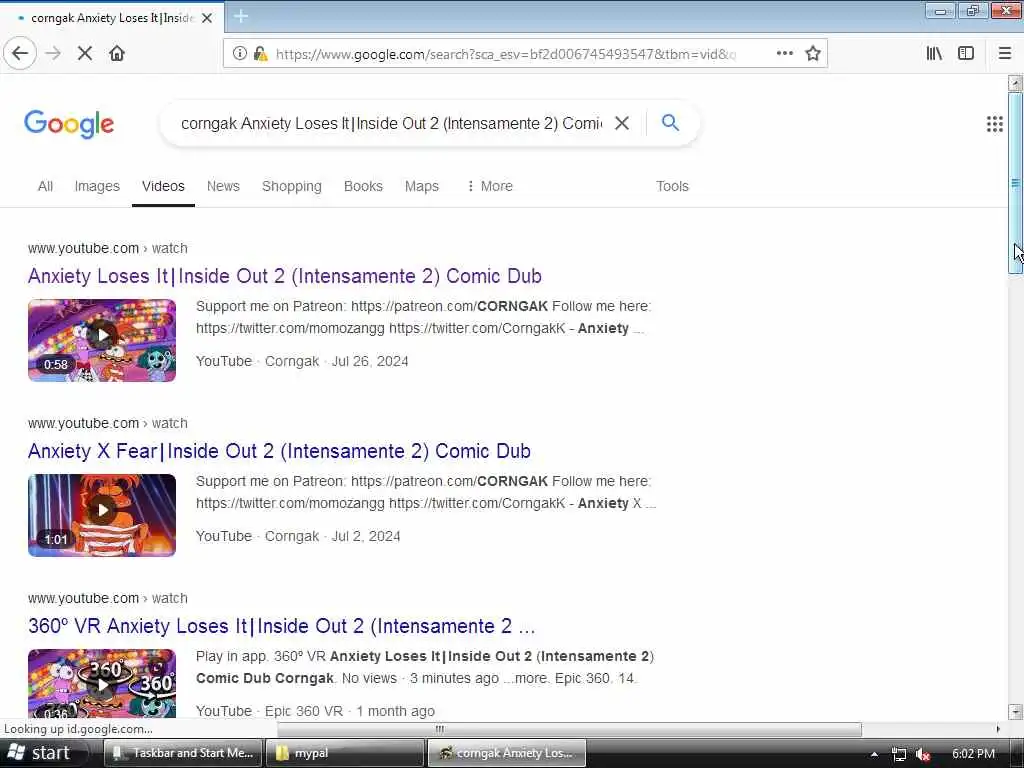The height and width of the screenshot is (768, 1024).
Task: Close the corngak Anxiety Loses It tab
Action: [207, 18]
